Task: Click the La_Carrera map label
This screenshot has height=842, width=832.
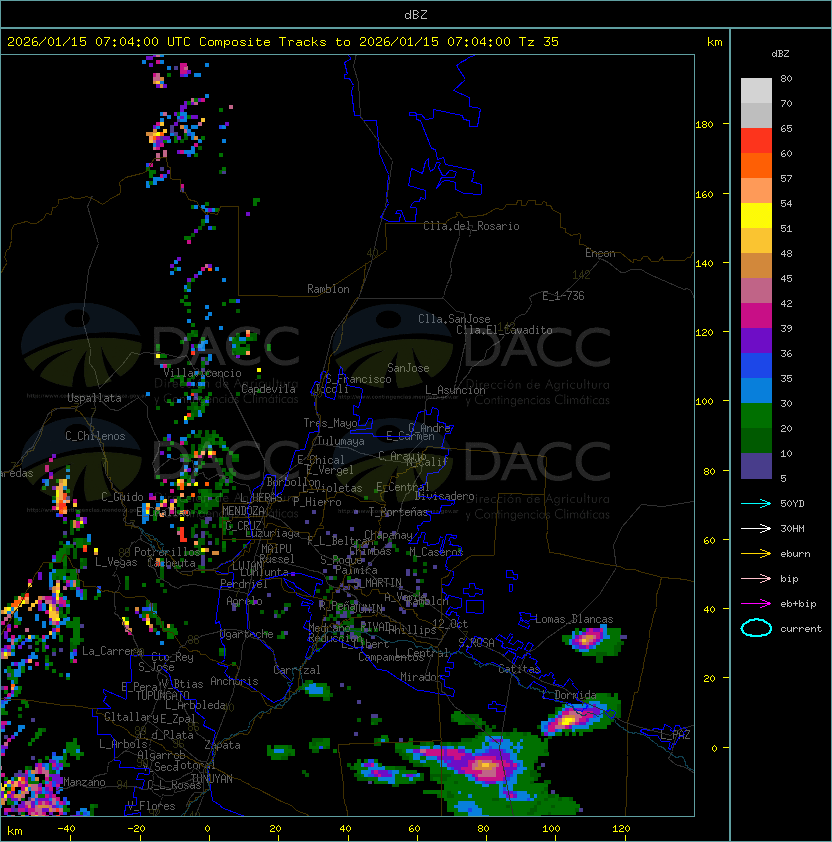Action: 112,651
